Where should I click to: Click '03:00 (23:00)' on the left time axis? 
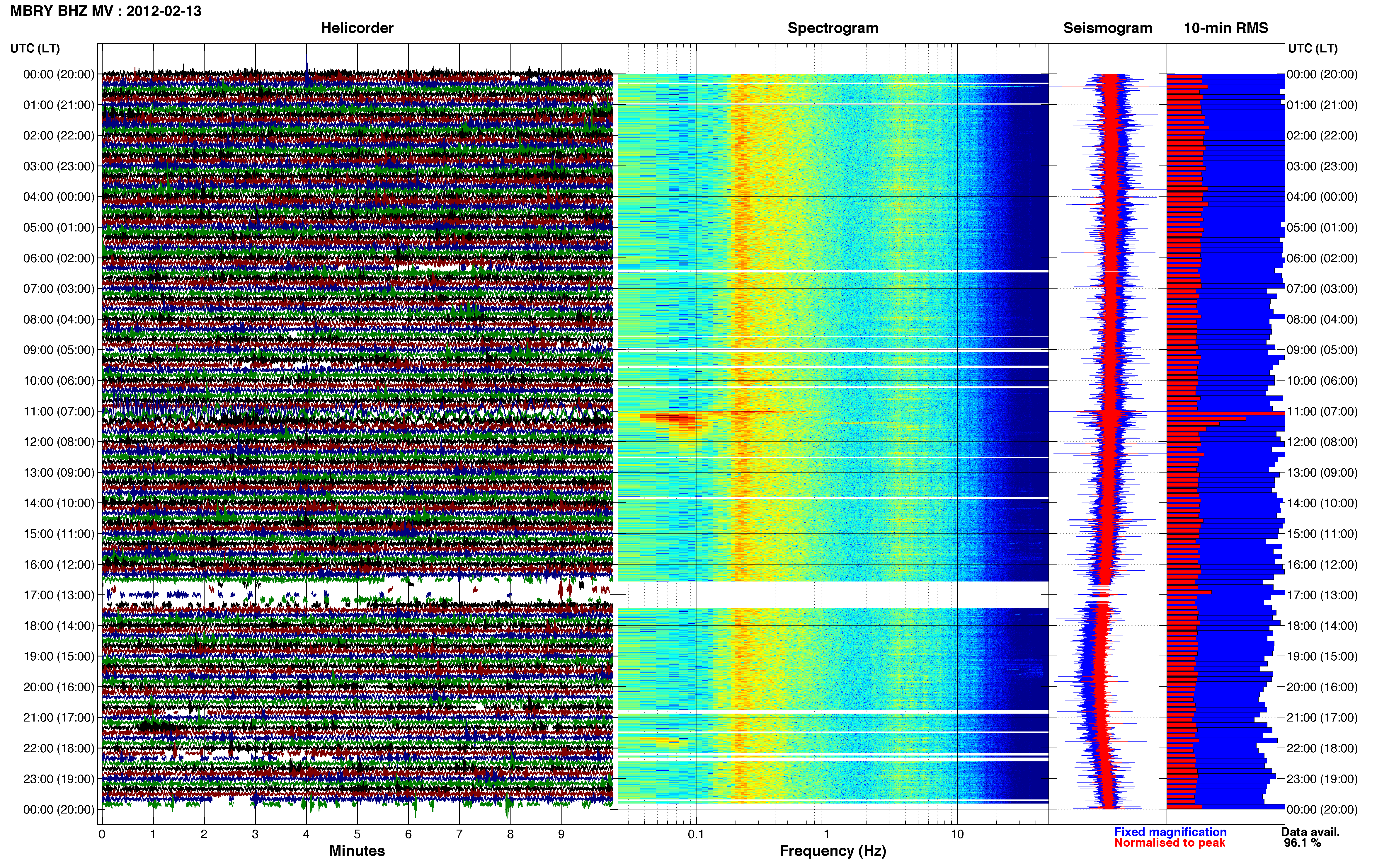point(59,166)
